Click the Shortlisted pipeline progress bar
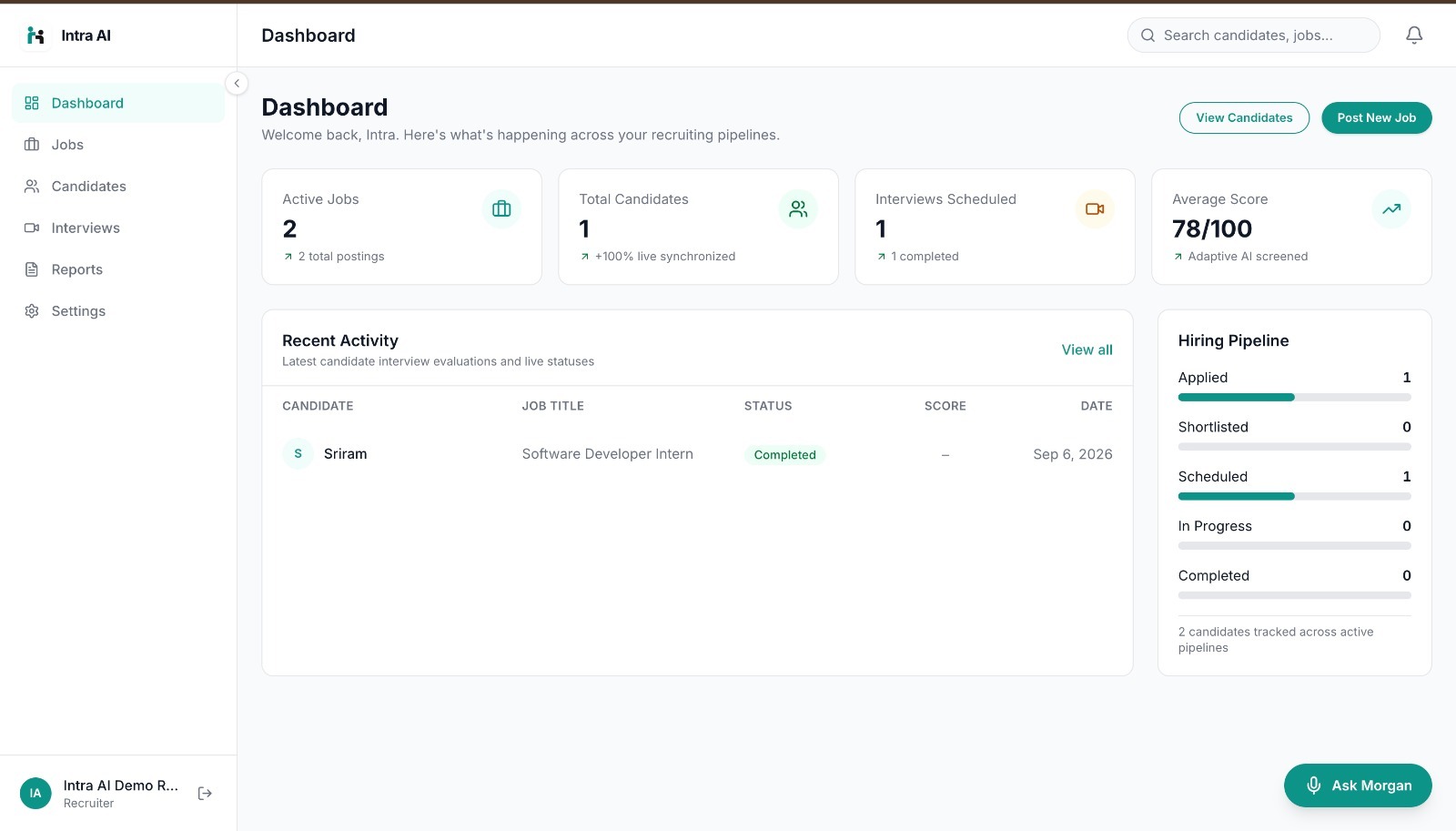1456x831 pixels. click(x=1294, y=447)
